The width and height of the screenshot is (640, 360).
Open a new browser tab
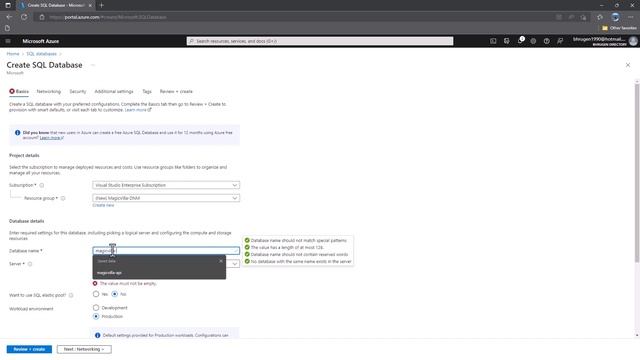102,5
